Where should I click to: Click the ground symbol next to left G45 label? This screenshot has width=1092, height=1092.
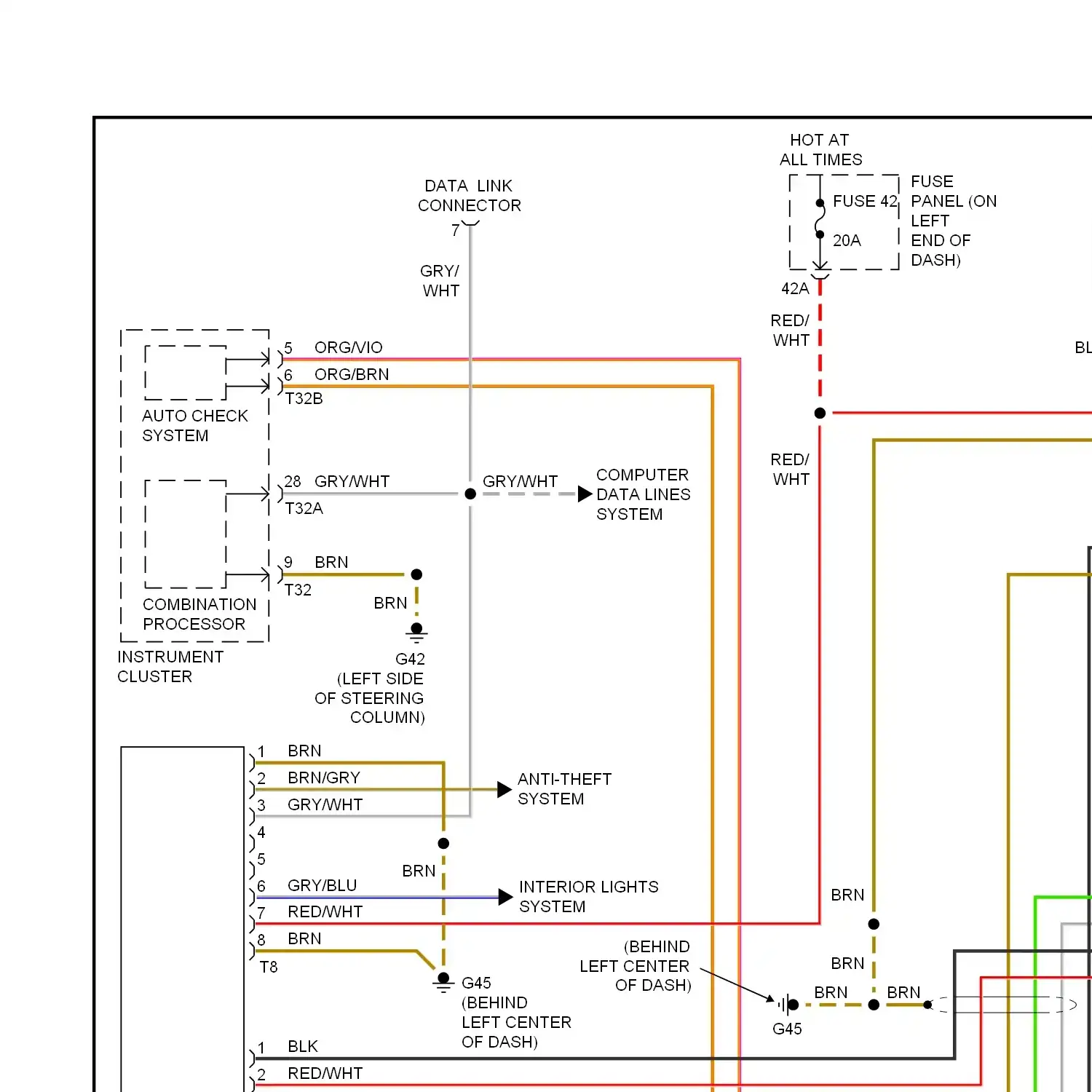click(x=443, y=982)
